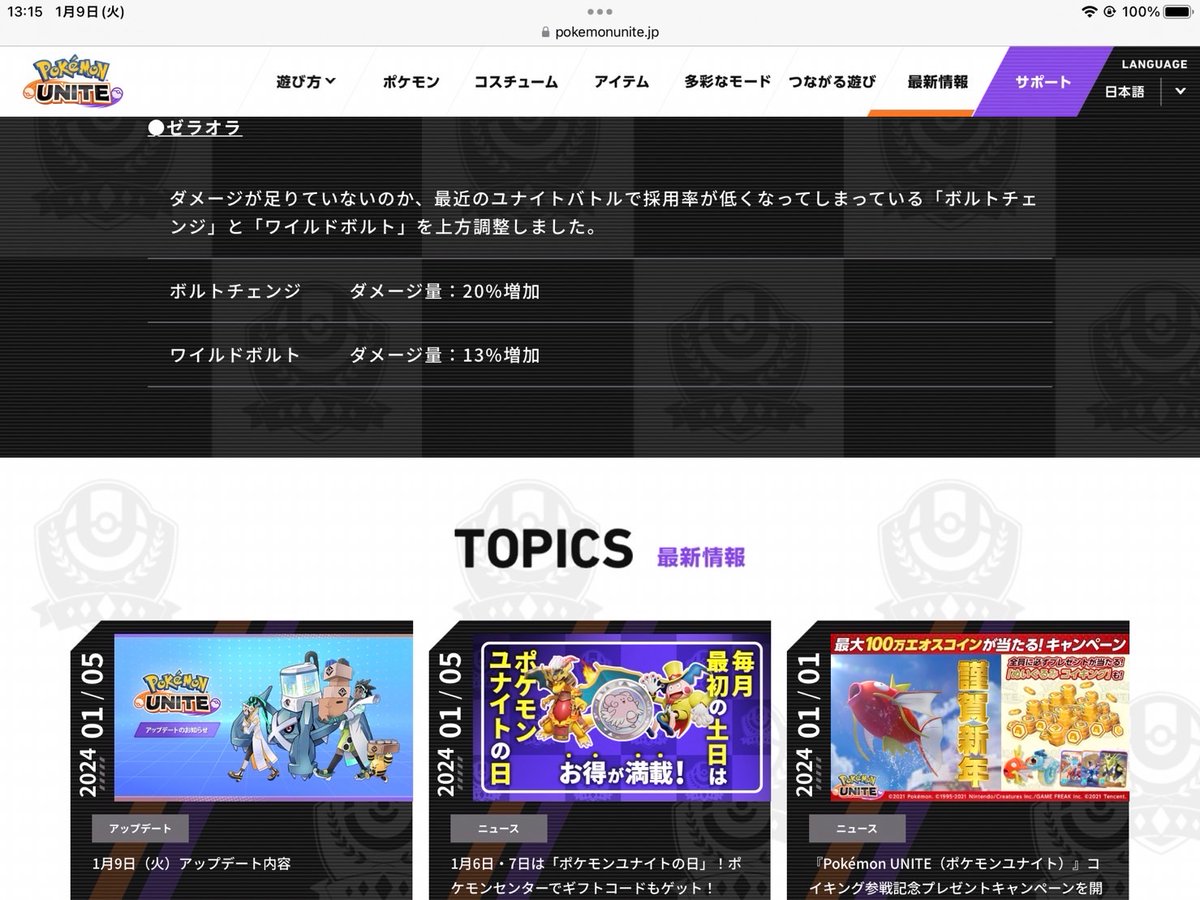Open the ポケモン menu item

point(411,82)
